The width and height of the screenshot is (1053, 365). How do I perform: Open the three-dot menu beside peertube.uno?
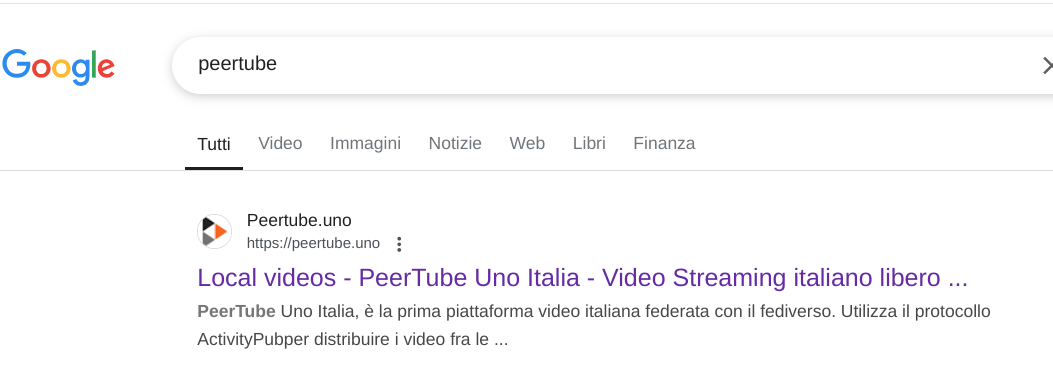point(399,244)
